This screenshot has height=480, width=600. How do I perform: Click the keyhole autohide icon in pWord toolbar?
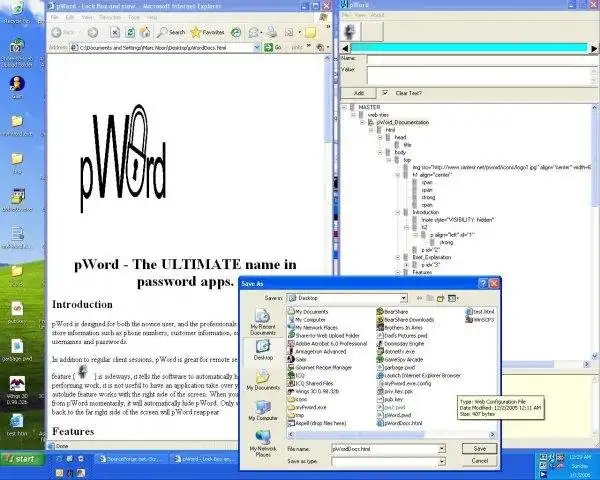351,31
